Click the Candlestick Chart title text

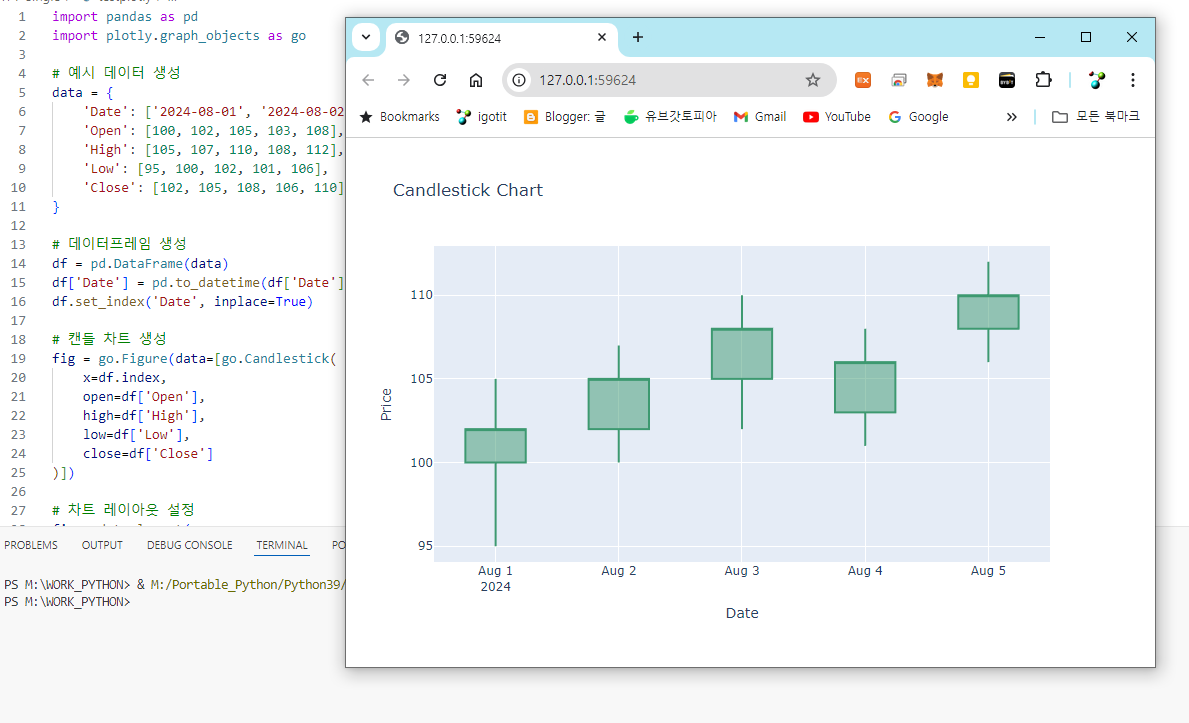[468, 190]
